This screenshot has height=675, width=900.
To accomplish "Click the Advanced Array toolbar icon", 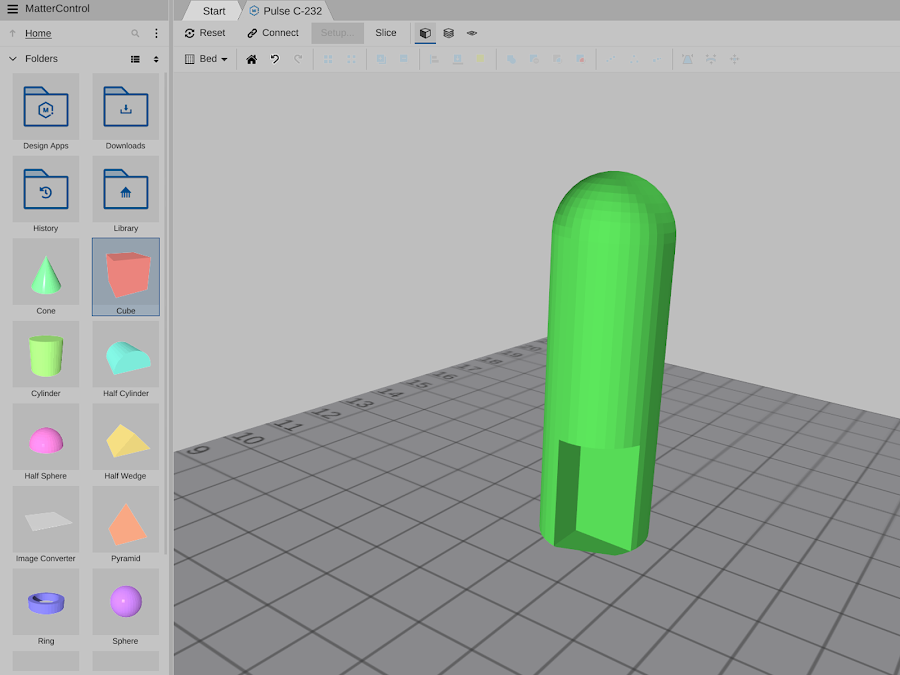I will click(x=657, y=59).
